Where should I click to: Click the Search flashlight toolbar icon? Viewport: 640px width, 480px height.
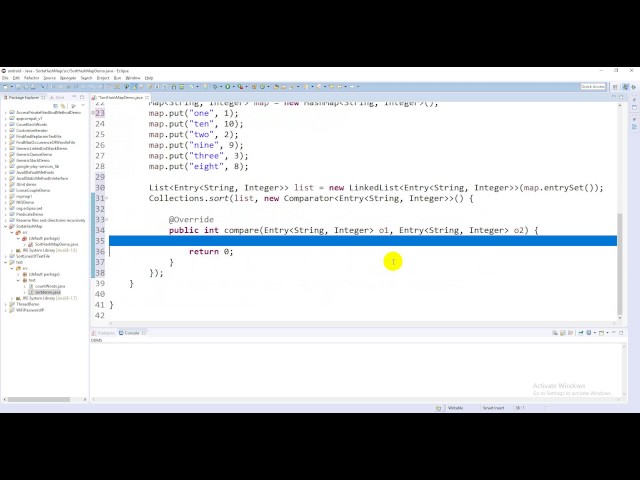coord(291,87)
